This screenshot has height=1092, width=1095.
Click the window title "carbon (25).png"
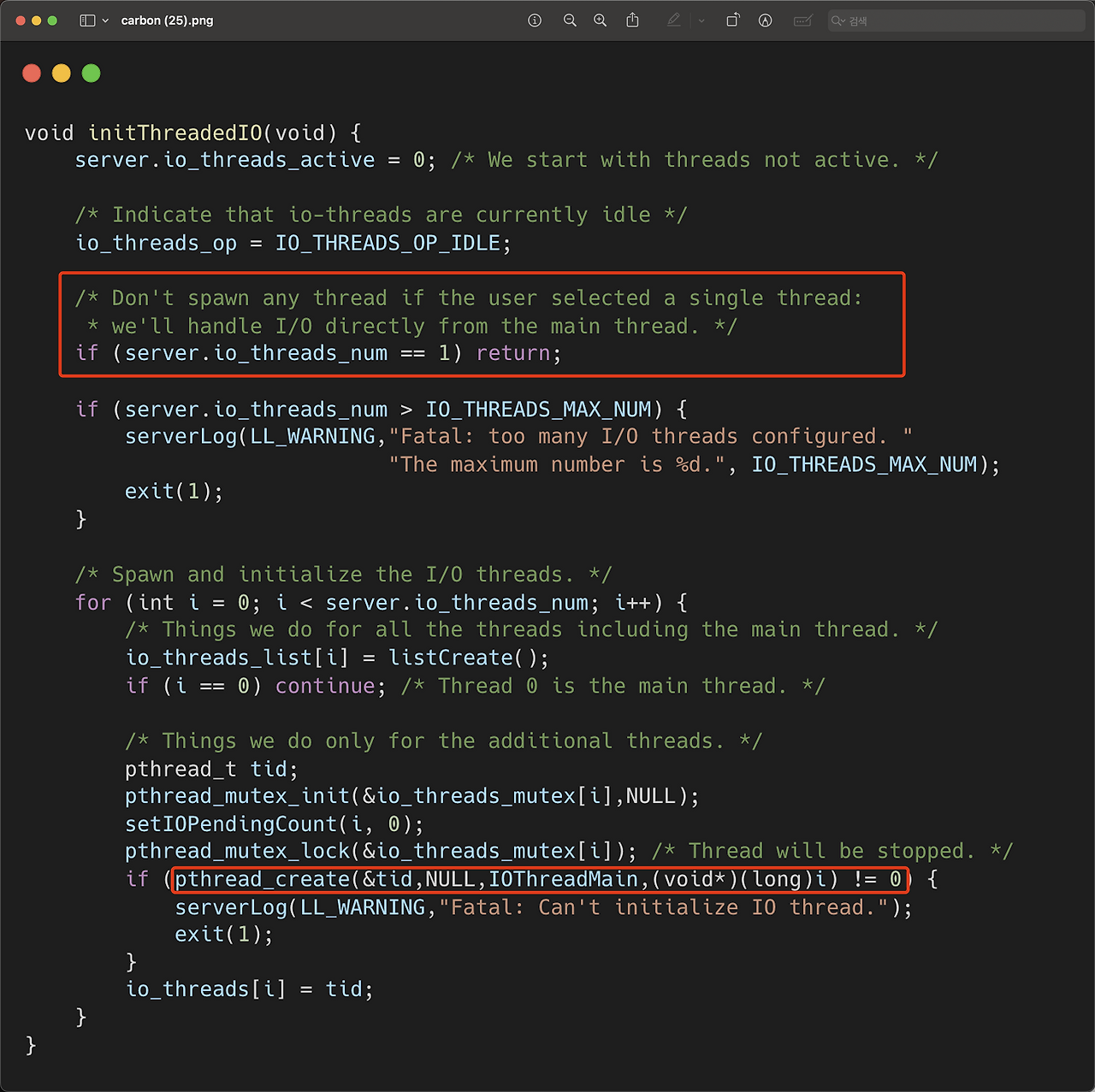(168, 21)
